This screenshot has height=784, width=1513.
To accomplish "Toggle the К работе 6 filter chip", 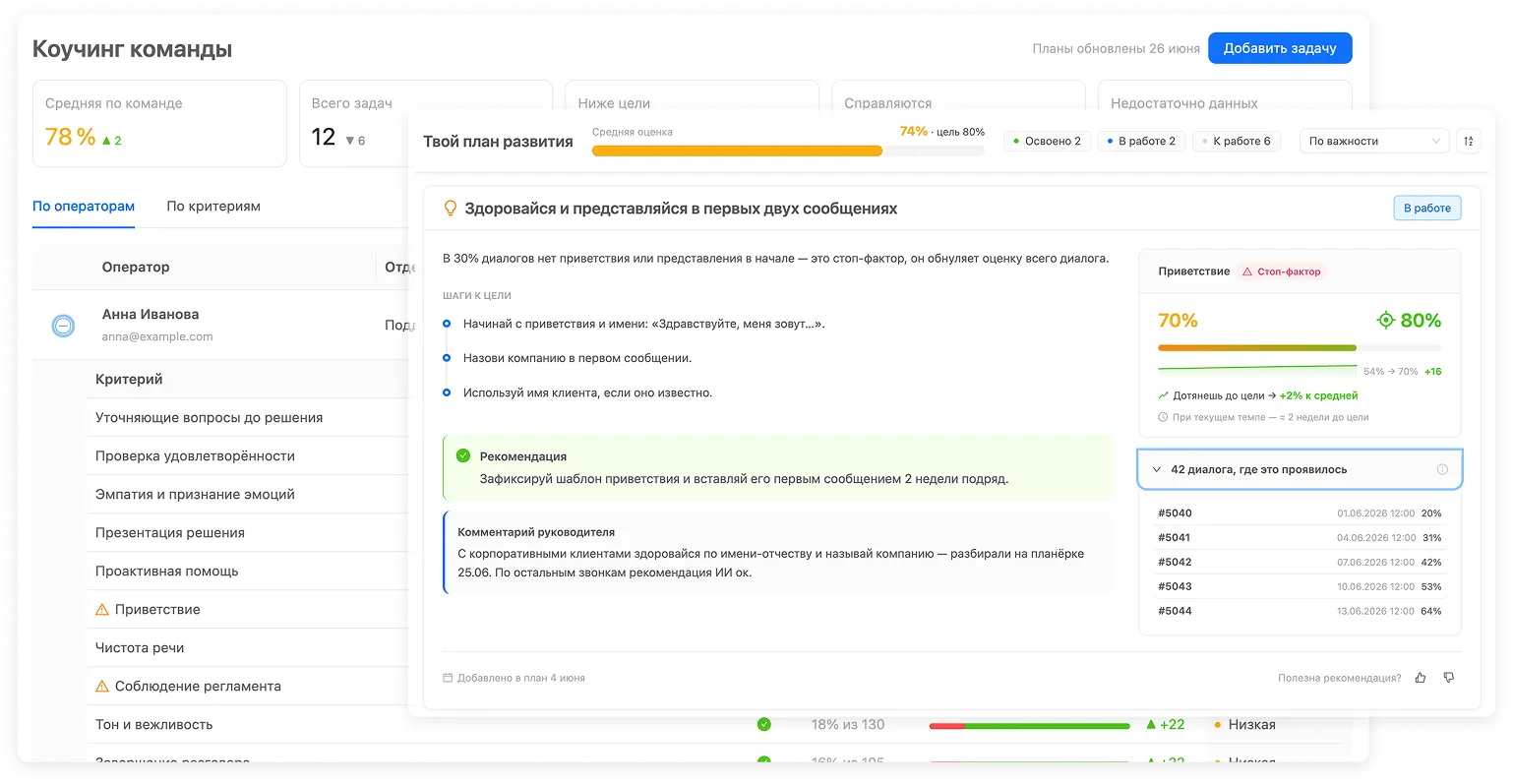I will [1236, 142].
